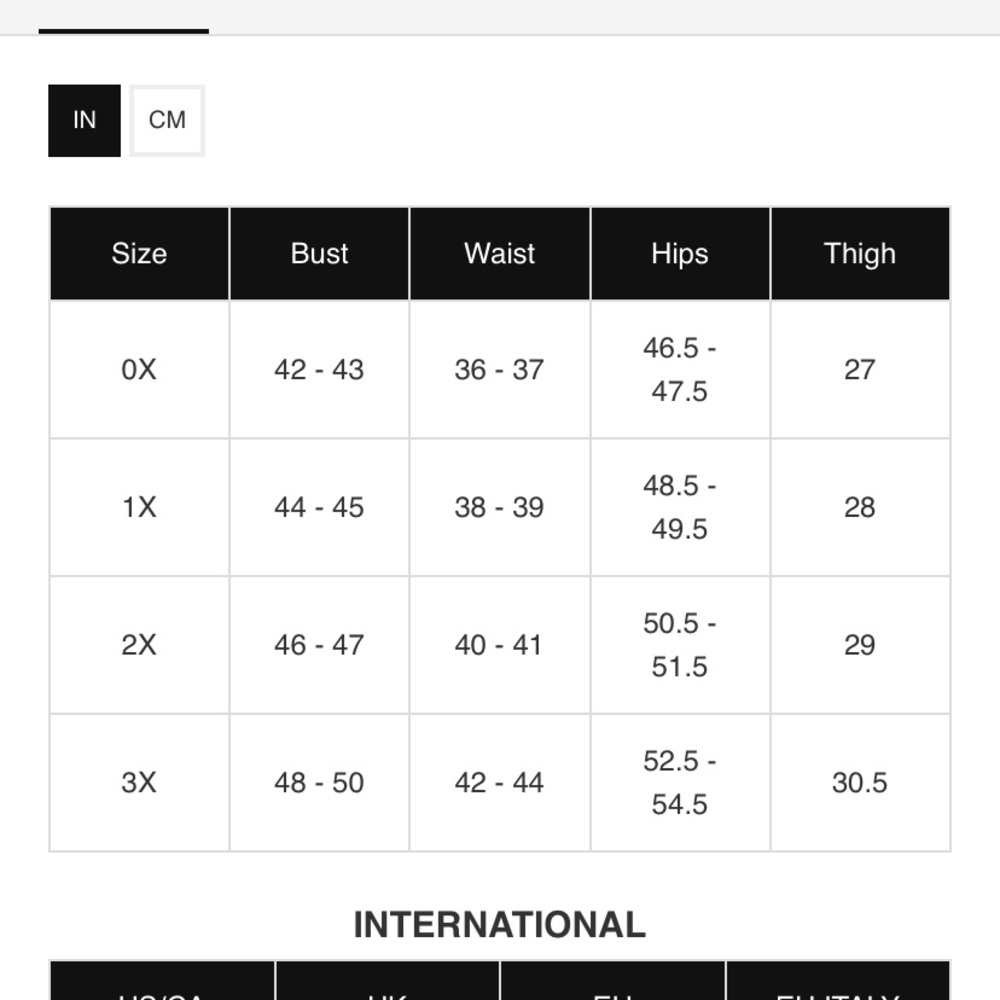The width and height of the screenshot is (1000, 1000).
Task: Click the 42 - 43 bust measurement
Action: 319,369
